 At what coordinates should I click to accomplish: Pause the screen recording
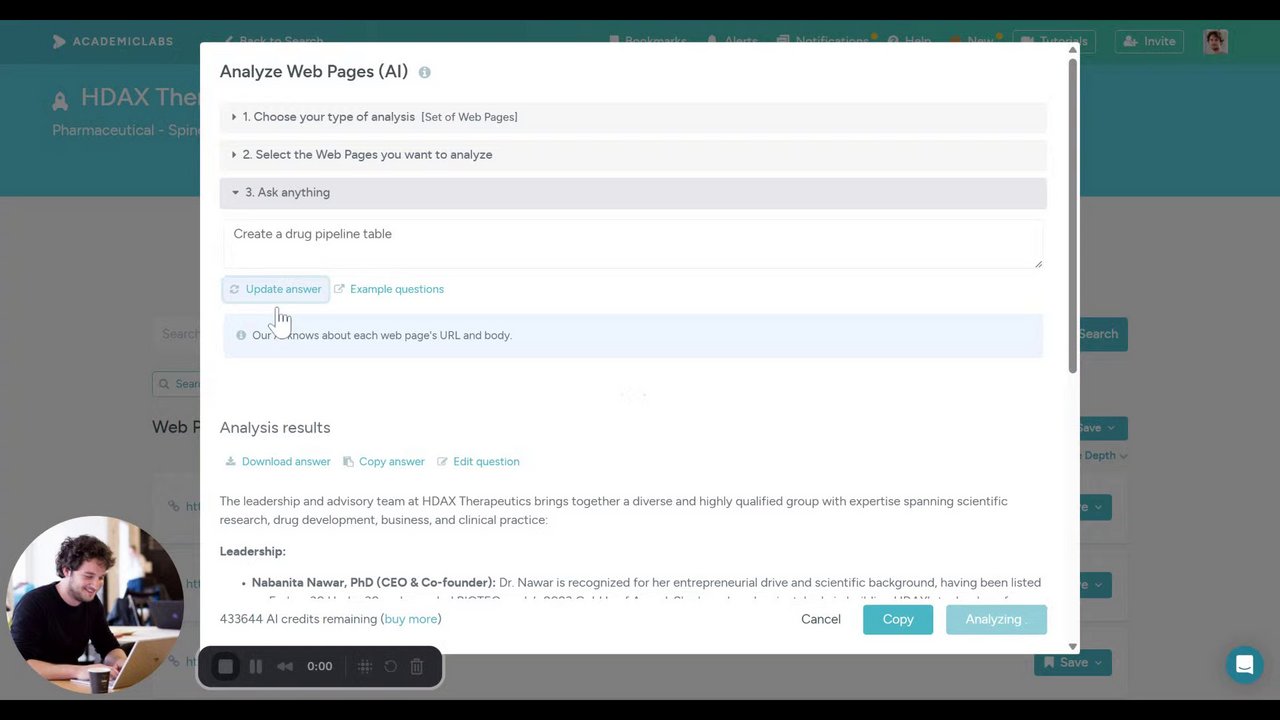click(256, 666)
